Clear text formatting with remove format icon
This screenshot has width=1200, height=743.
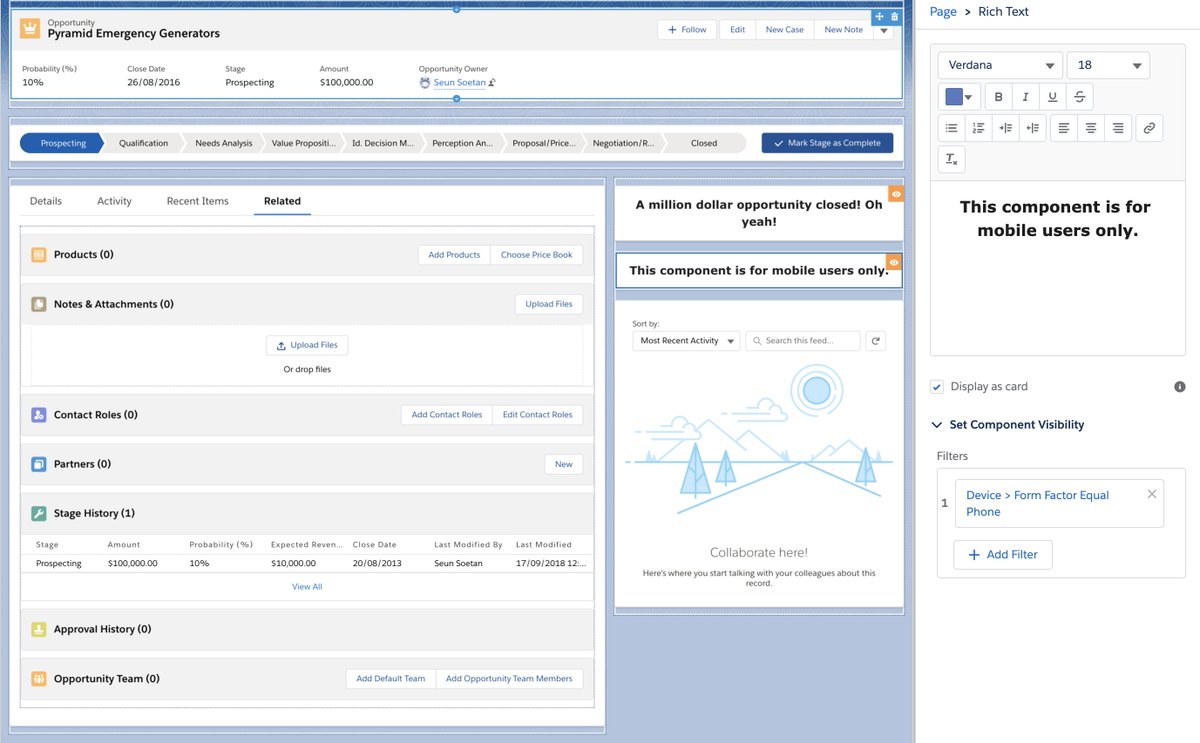click(950, 158)
